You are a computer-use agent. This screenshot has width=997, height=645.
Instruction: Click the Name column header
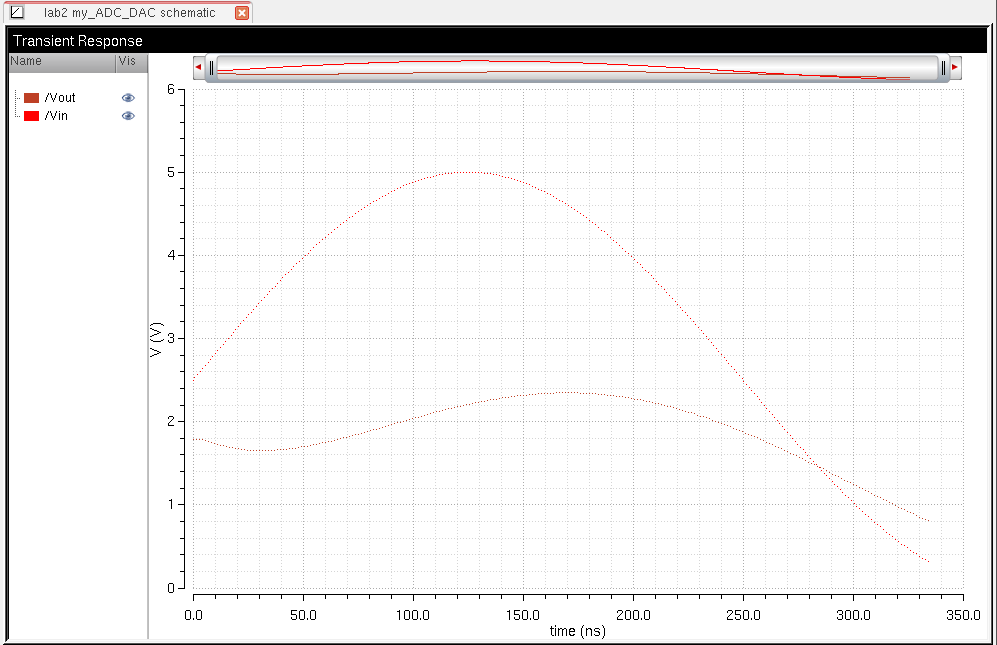[x=62, y=62]
